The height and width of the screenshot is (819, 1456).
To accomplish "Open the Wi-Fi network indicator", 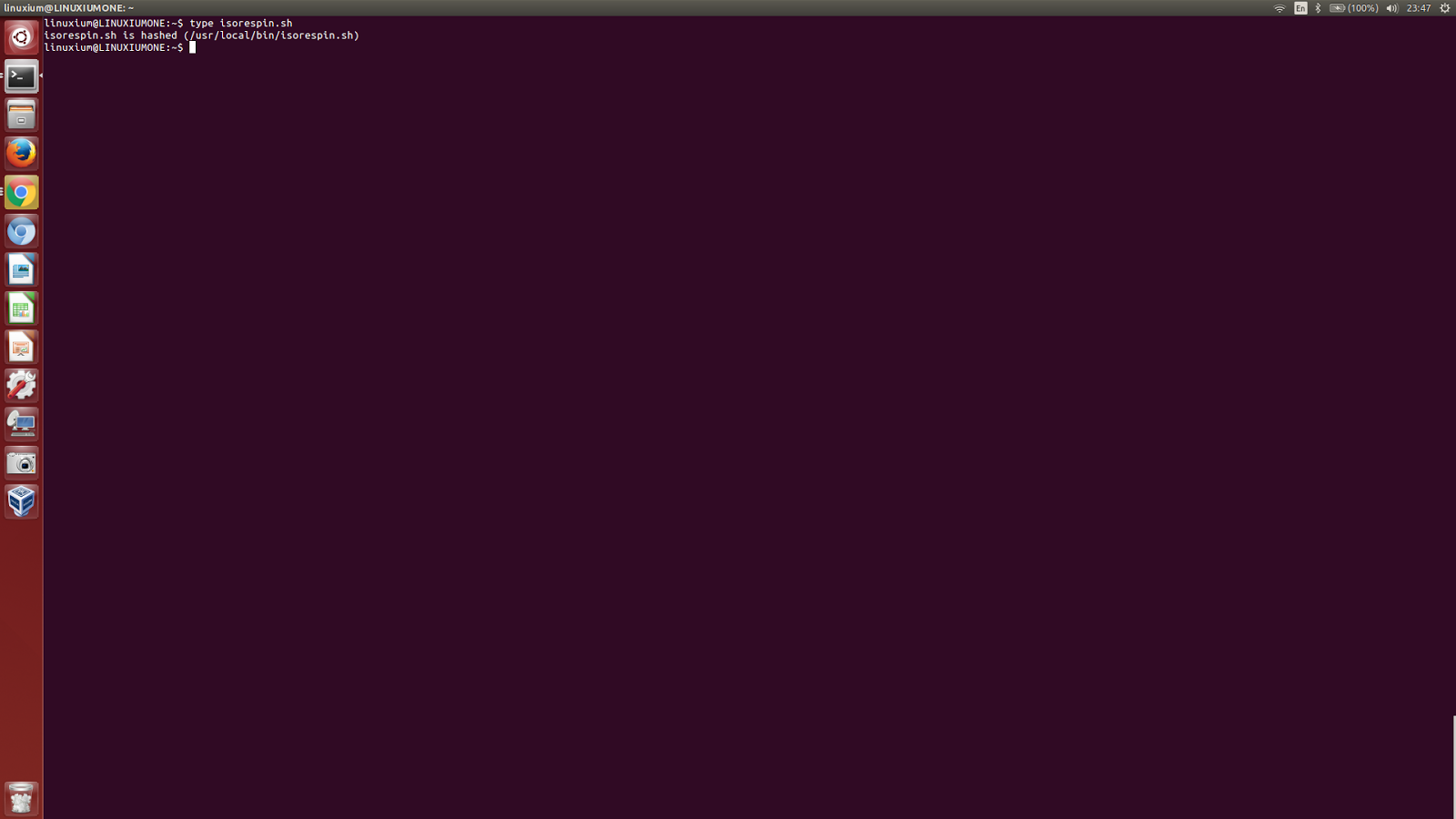I will [1279, 8].
